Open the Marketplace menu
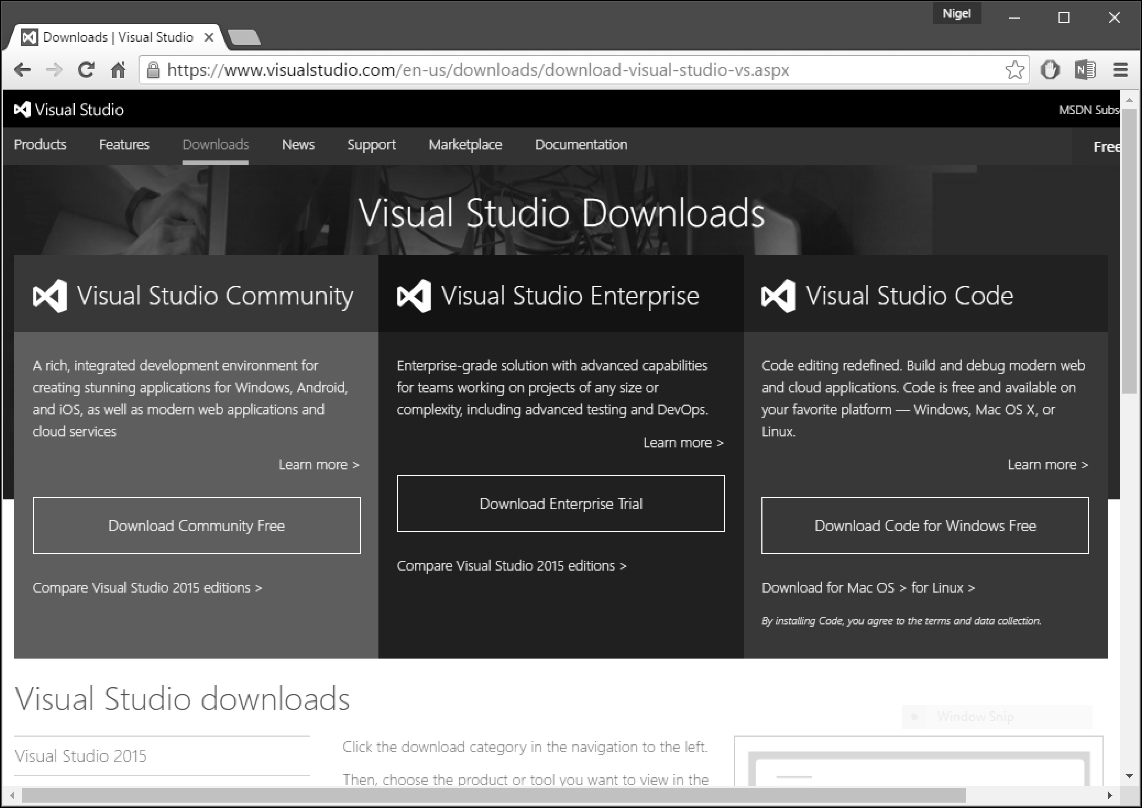 point(465,144)
